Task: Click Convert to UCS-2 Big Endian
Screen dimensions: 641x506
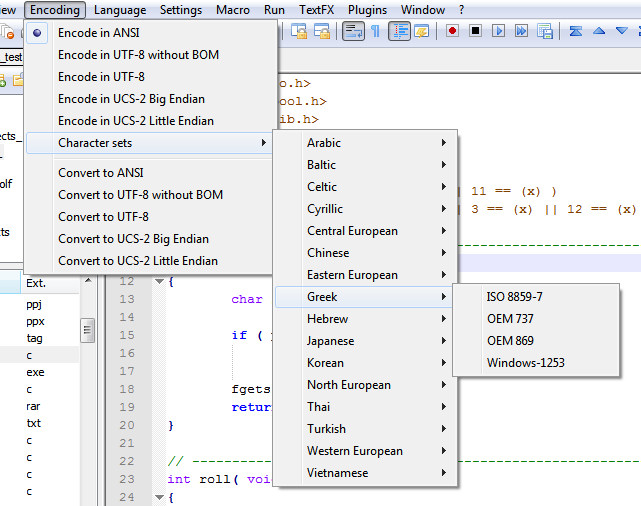Action: point(150,239)
